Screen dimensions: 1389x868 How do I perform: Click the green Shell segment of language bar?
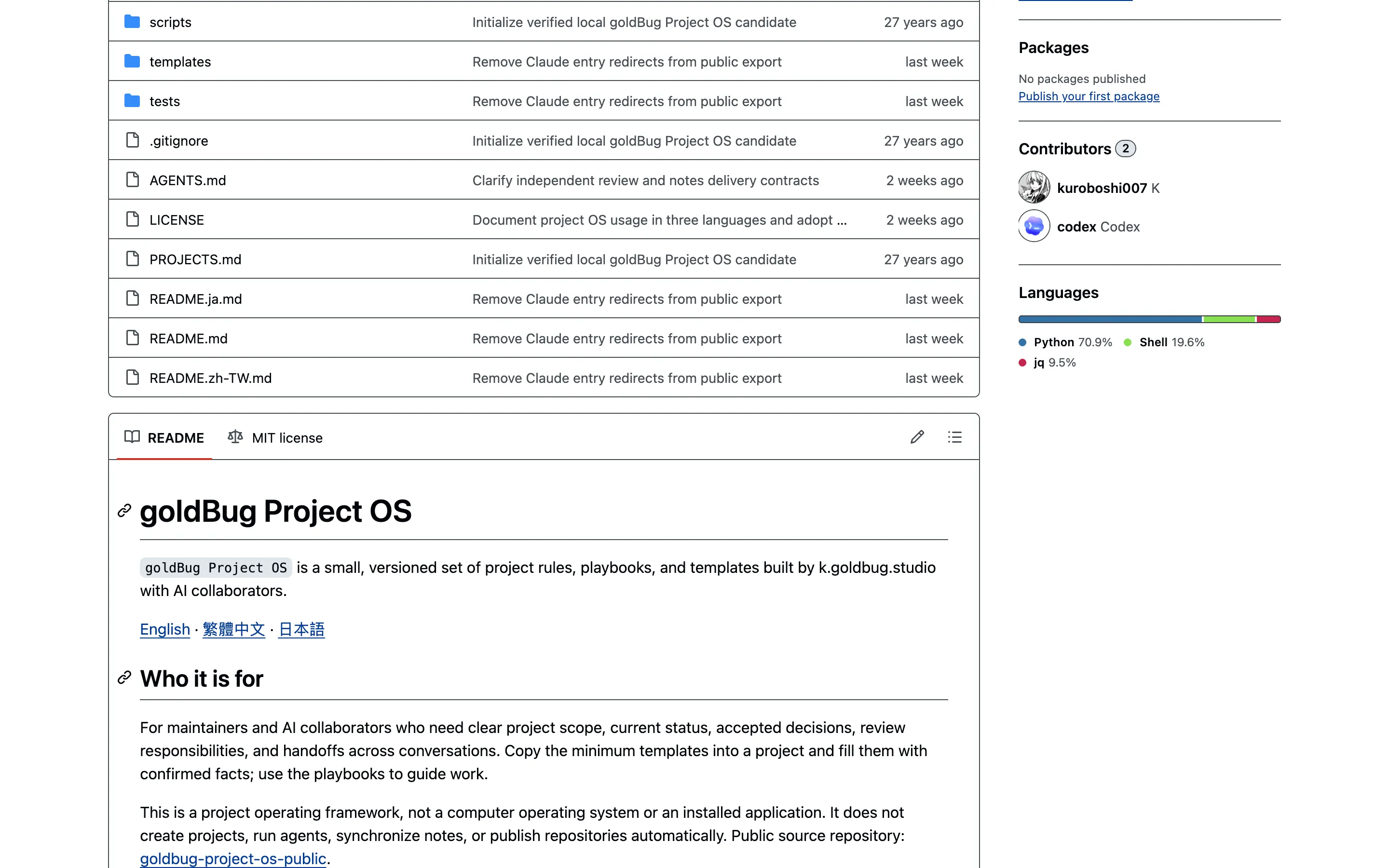(1229, 319)
